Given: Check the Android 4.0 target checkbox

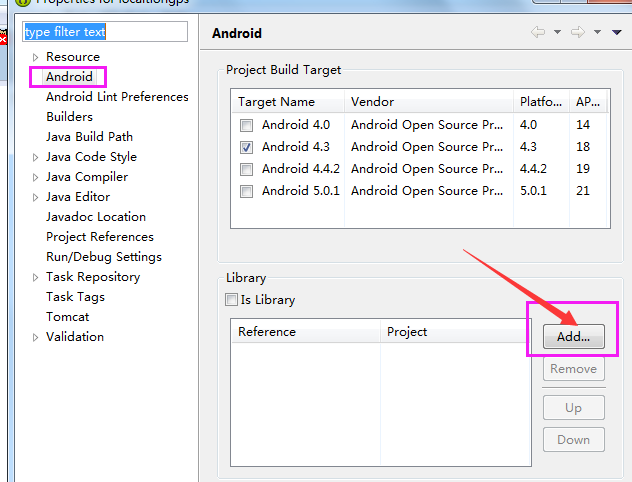Looking at the screenshot, I should tap(246, 125).
